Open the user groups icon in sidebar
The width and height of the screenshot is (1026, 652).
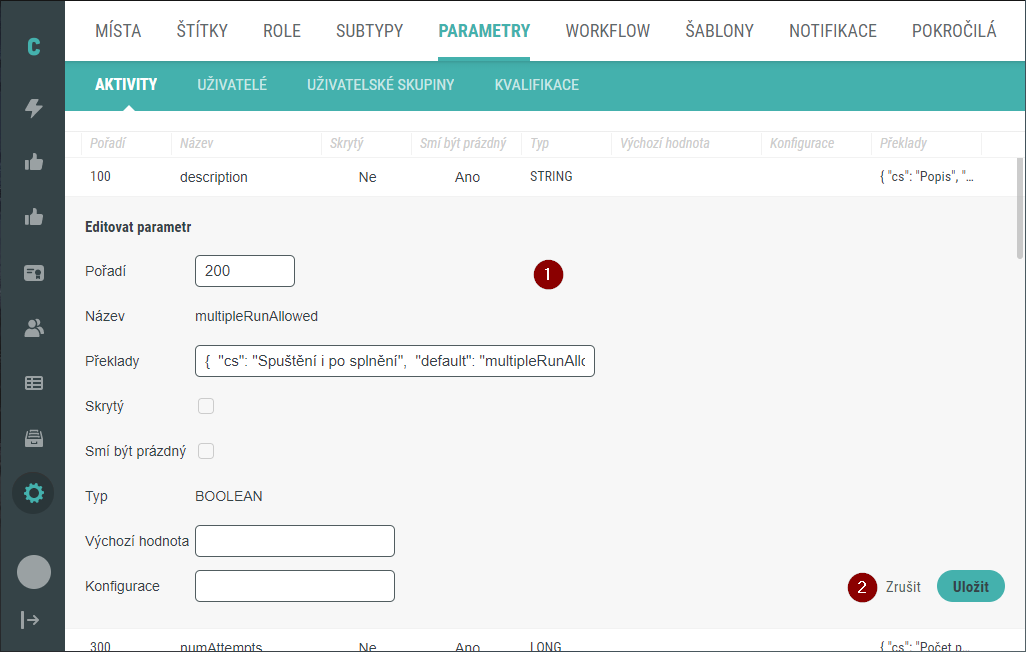click(33, 327)
